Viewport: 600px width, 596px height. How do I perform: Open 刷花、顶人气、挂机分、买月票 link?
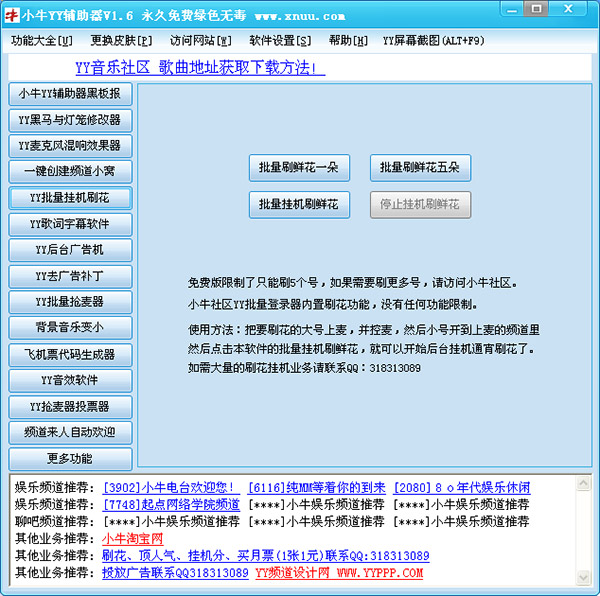click(x=266, y=556)
